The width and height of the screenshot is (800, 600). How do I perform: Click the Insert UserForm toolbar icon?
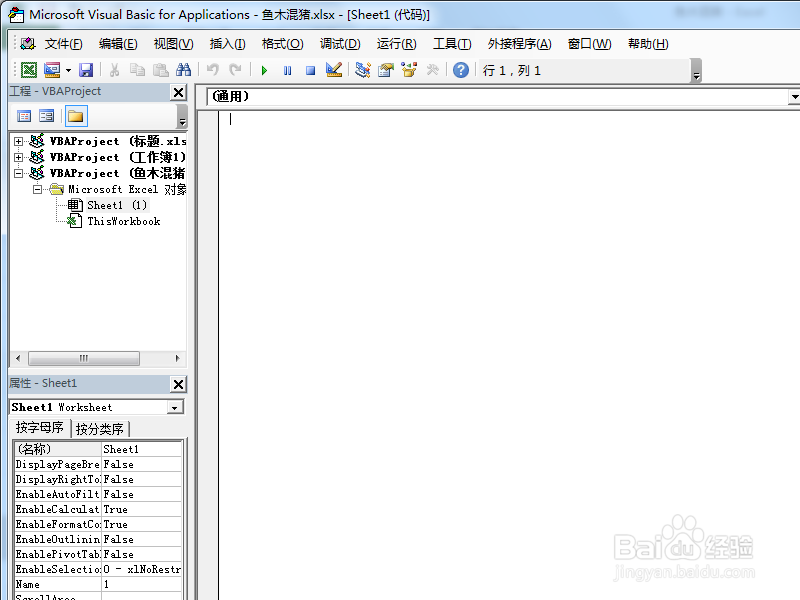(x=52, y=69)
